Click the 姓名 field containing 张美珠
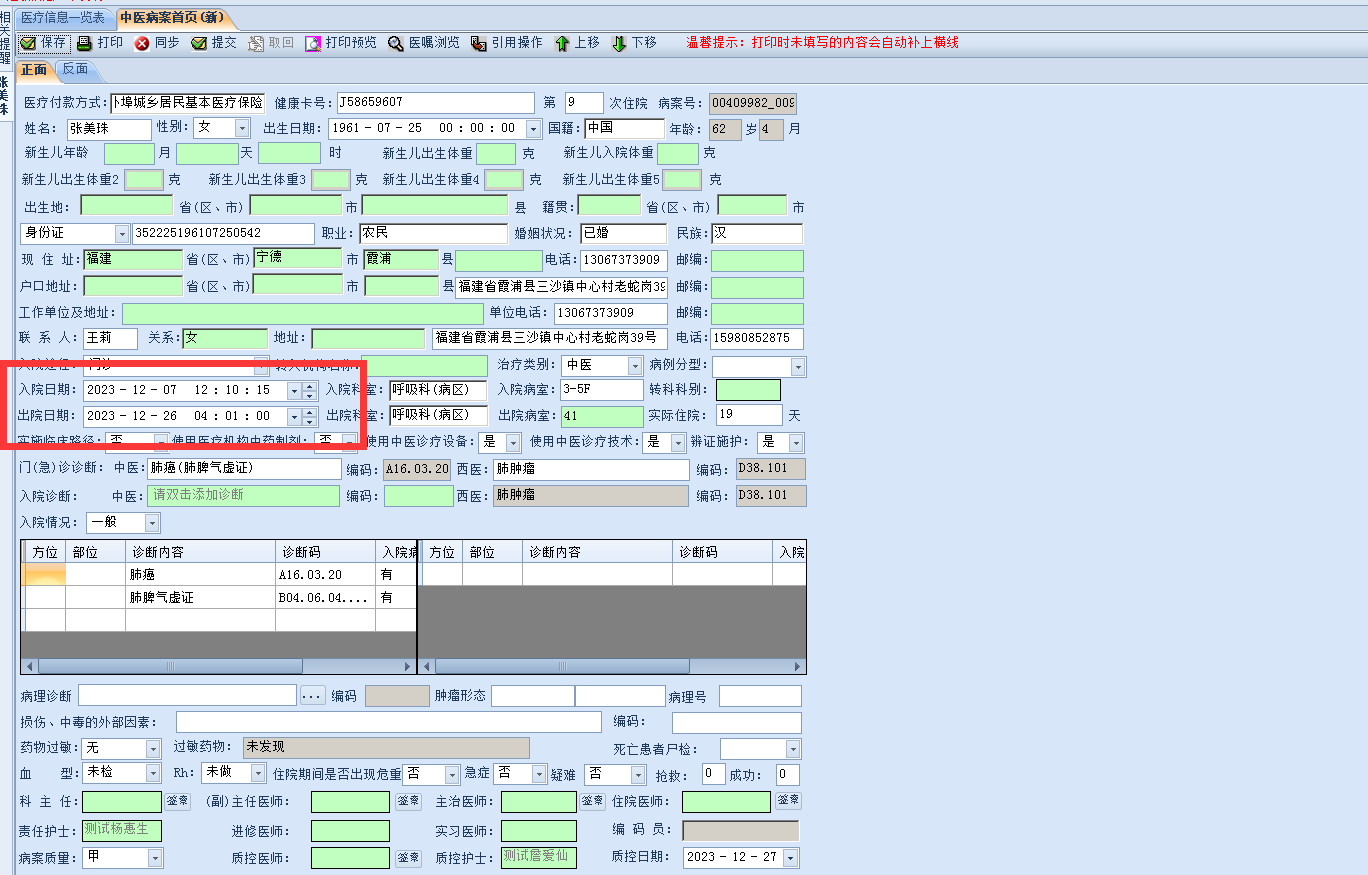The height and width of the screenshot is (875, 1368). 109,128
